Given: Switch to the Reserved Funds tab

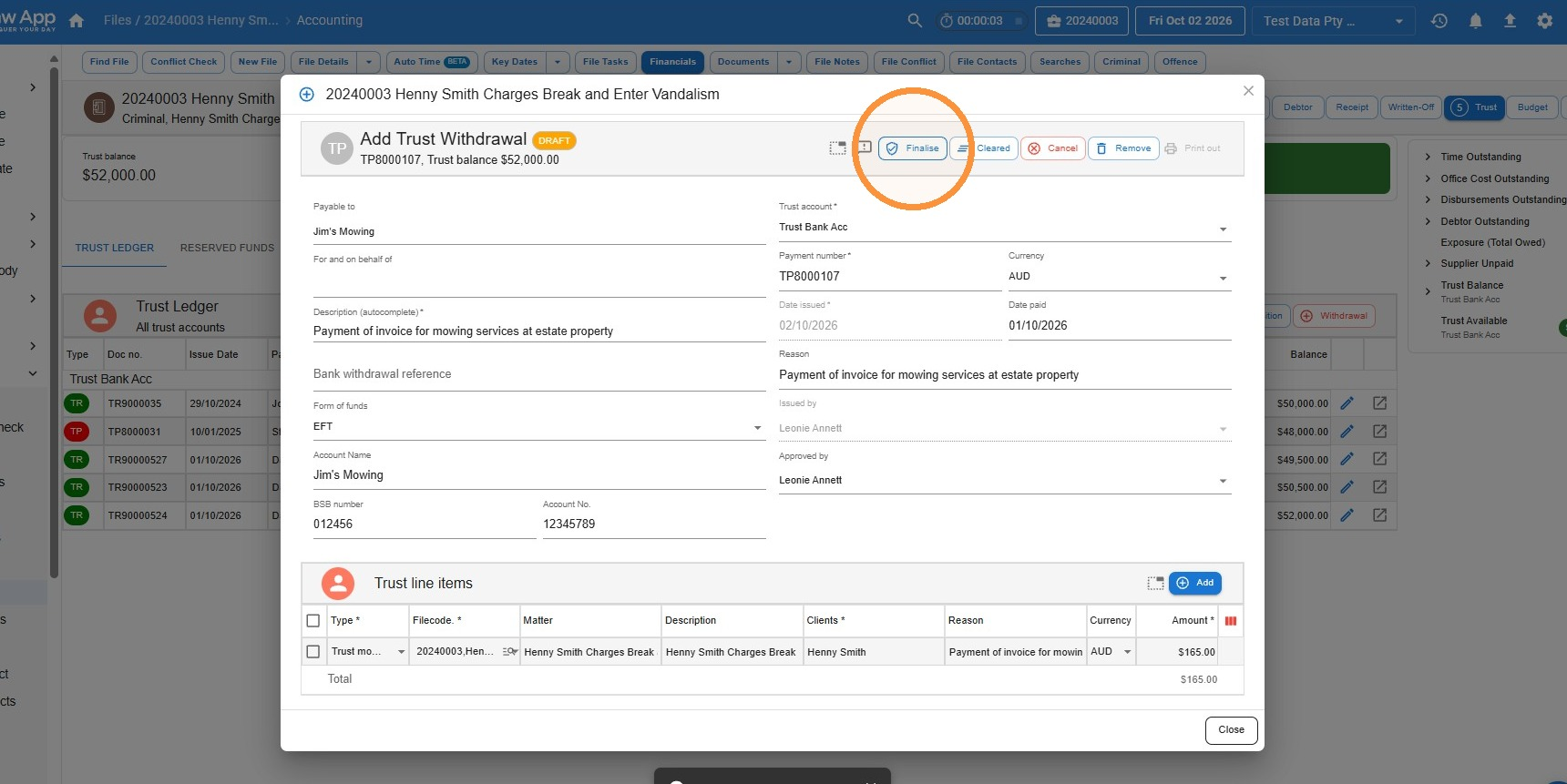Looking at the screenshot, I should tap(228, 248).
